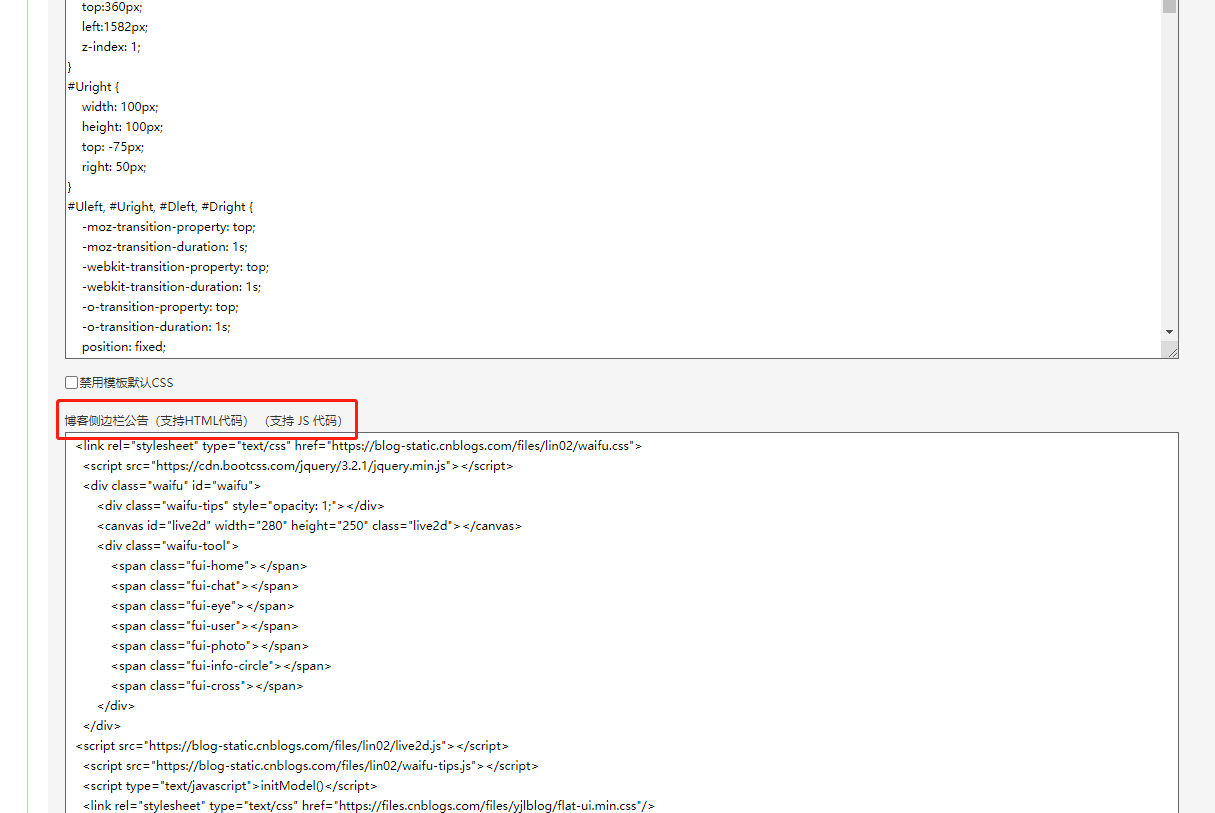Click the span class="fui-cross" line
This screenshot has width=1215, height=813.
207,686
